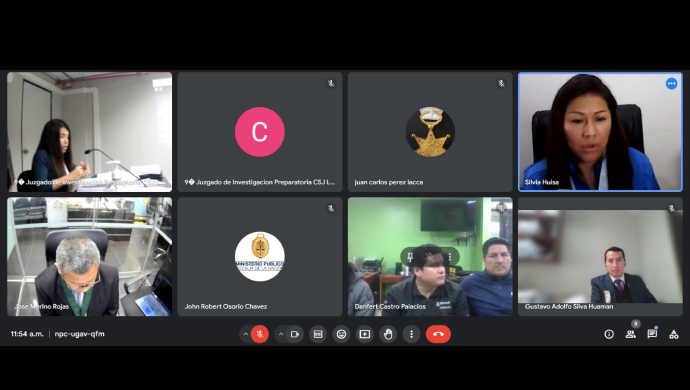The width and height of the screenshot is (690, 390).
Task: Leave the call
Action: [x=438, y=334]
